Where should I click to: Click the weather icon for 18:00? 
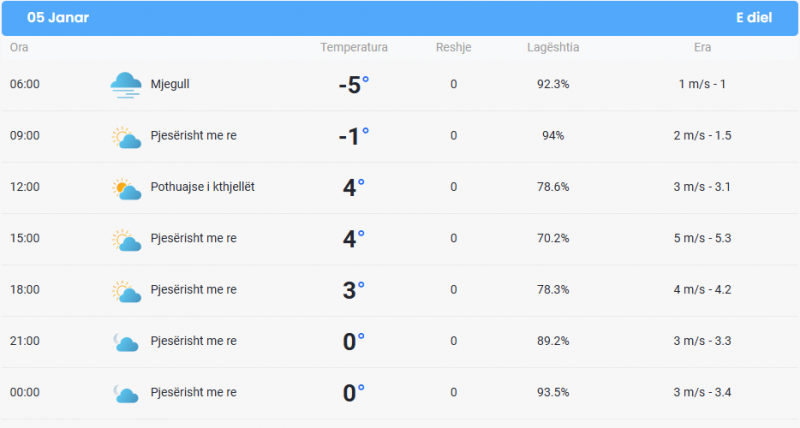[x=126, y=291]
